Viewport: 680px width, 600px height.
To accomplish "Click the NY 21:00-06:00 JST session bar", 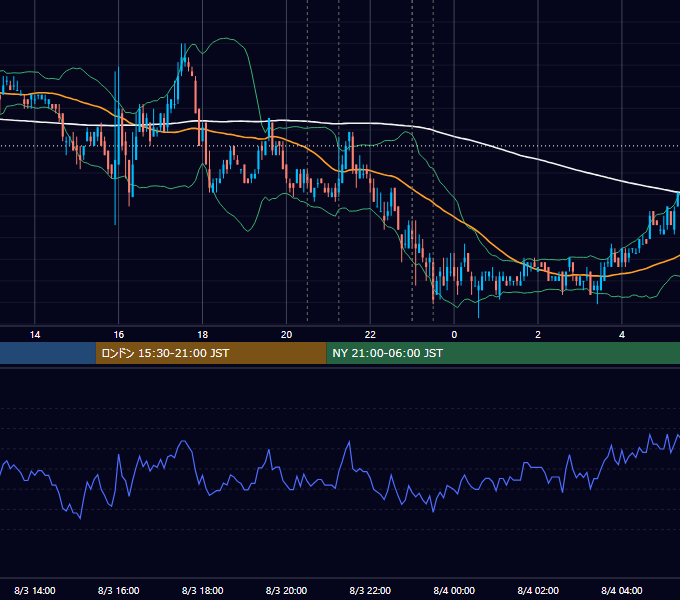I will pos(503,353).
